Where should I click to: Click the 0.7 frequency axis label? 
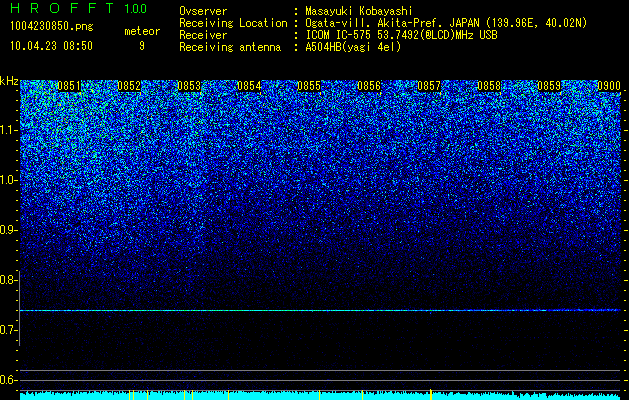coord(7,330)
